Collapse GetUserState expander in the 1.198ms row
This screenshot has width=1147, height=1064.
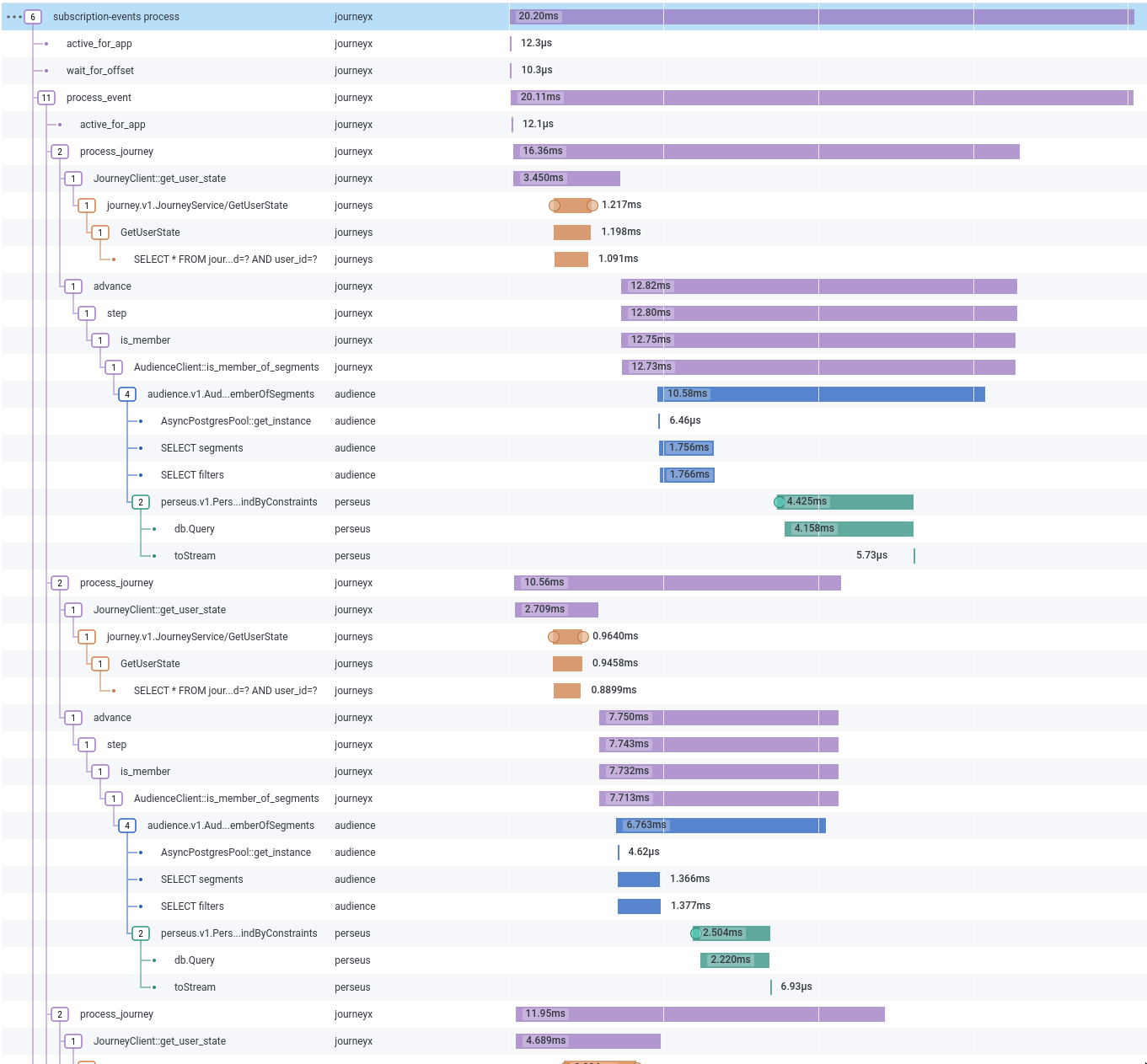point(100,233)
